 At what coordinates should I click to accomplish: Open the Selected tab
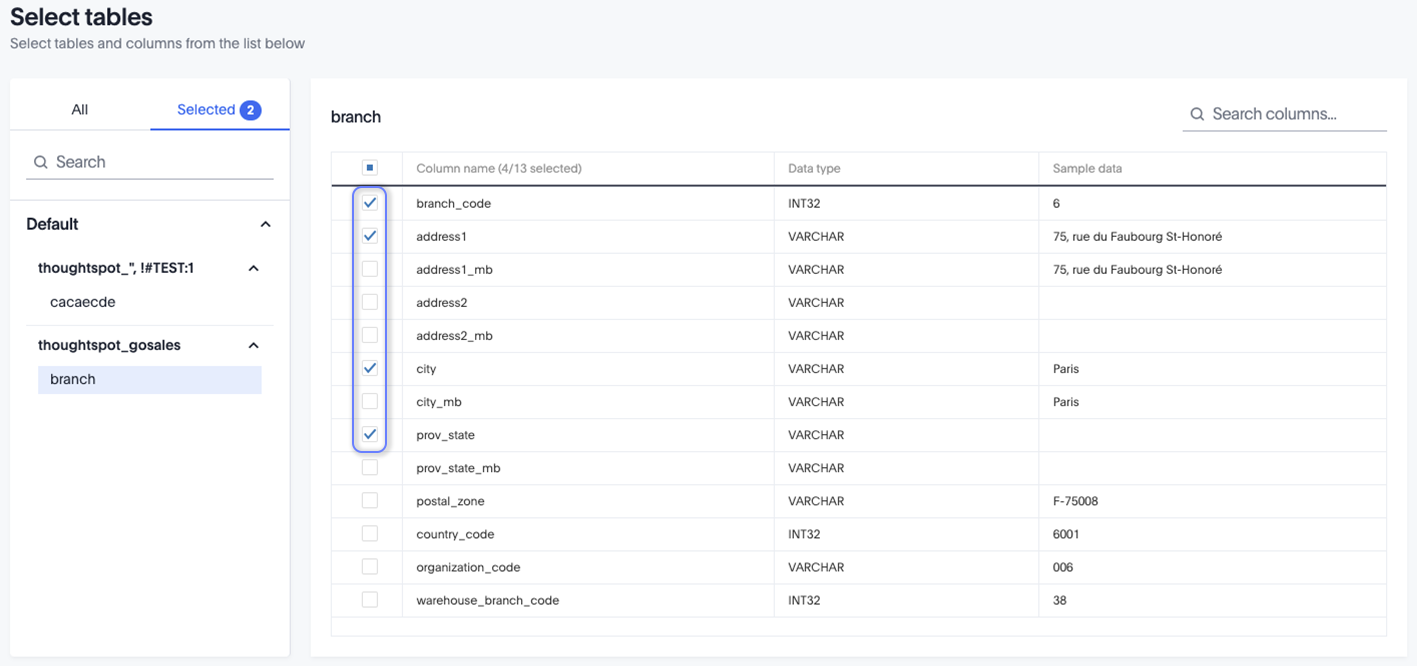(206, 110)
